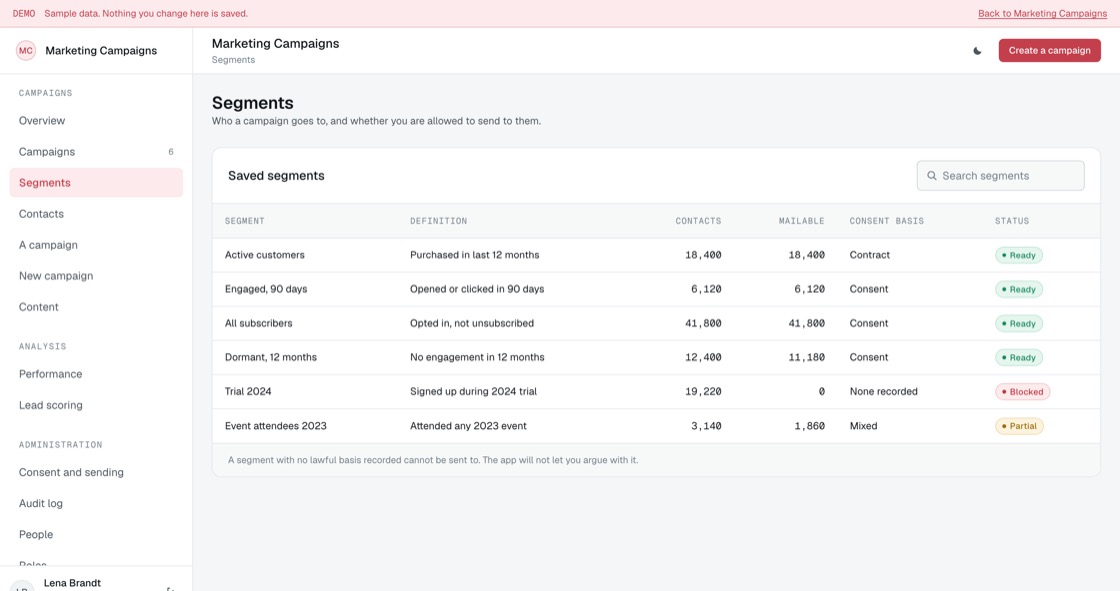The image size is (1120, 591).
Task: Click the Segment column header
Action: click(x=244, y=221)
